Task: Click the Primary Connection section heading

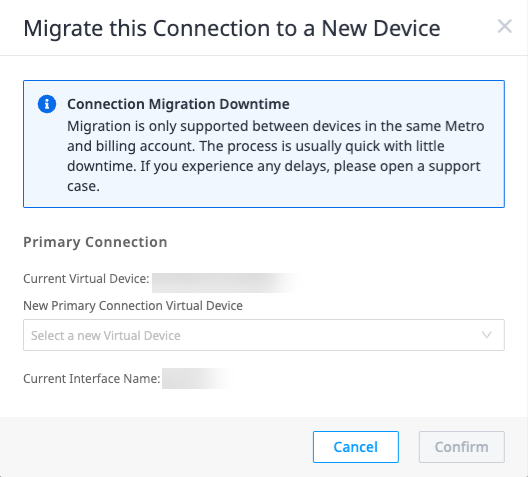Action: click(x=95, y=242)
